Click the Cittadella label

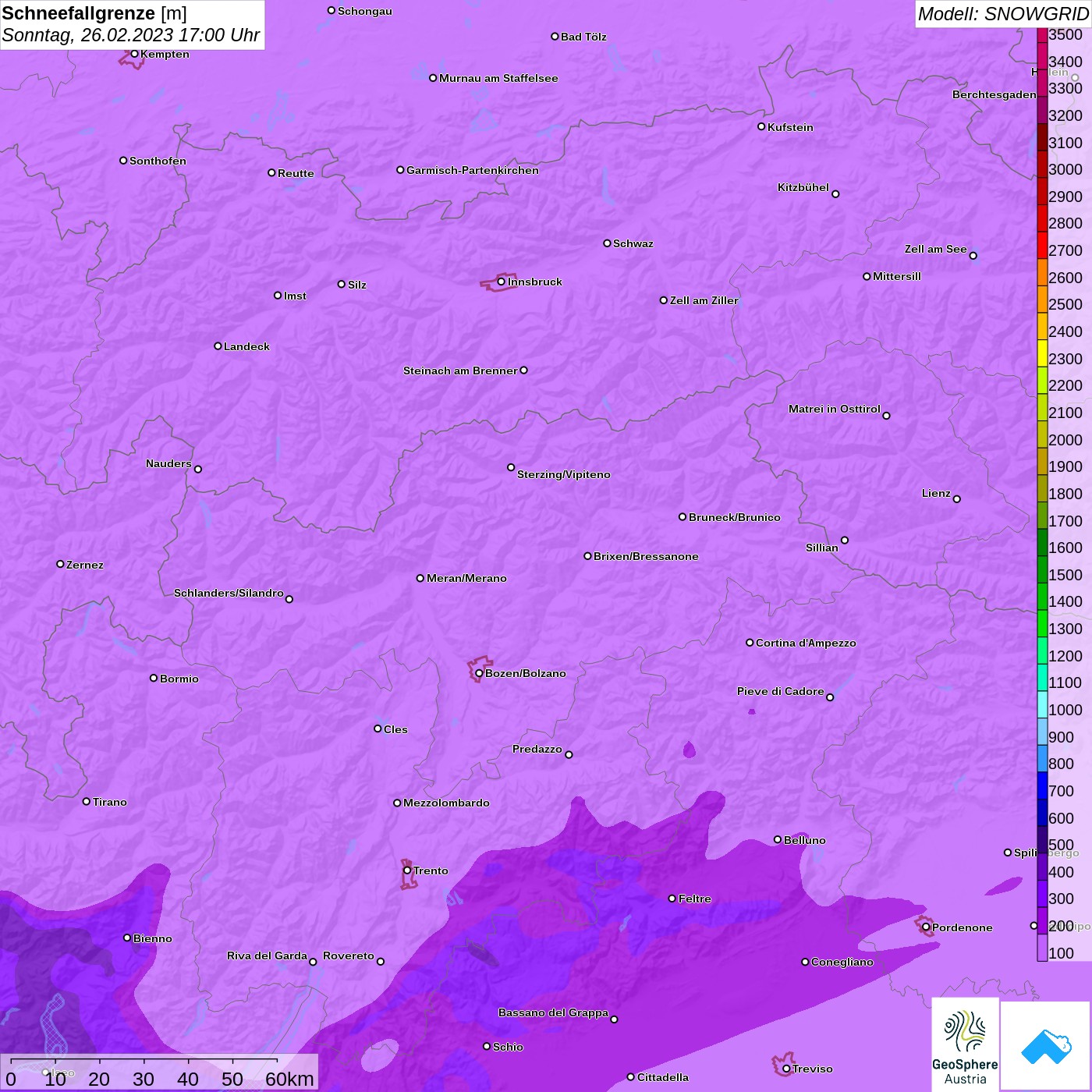click(x=663, y=1077)
